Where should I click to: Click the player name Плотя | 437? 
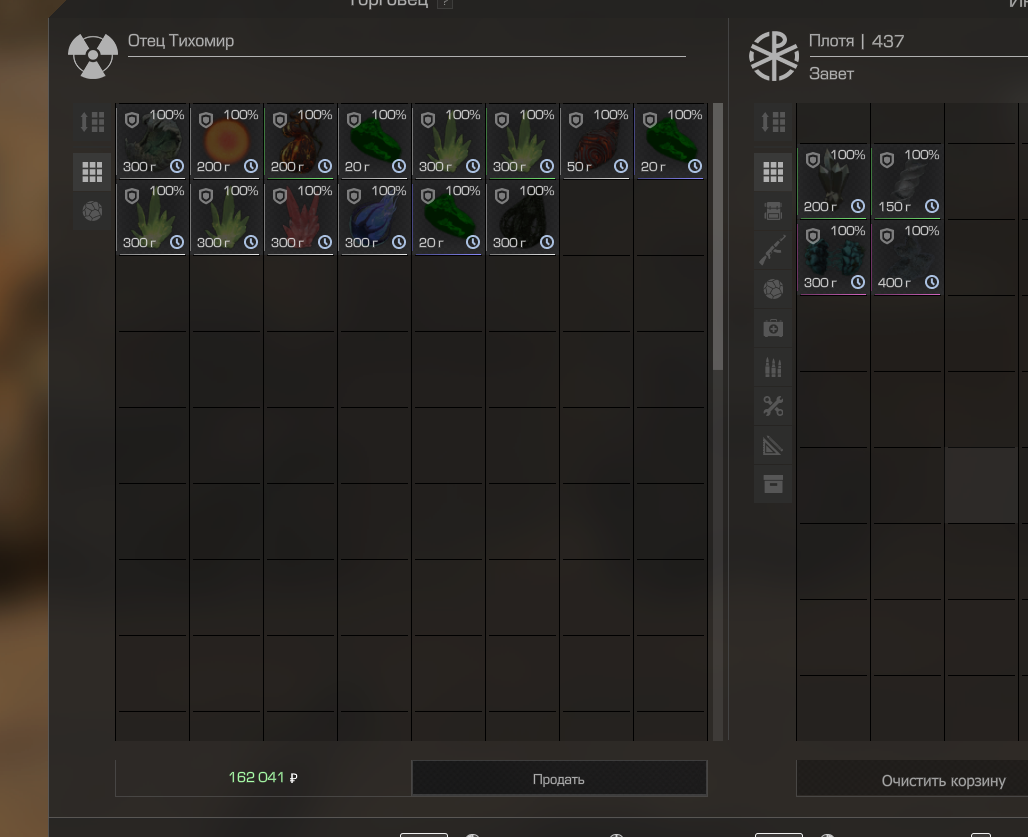[856, 41]
